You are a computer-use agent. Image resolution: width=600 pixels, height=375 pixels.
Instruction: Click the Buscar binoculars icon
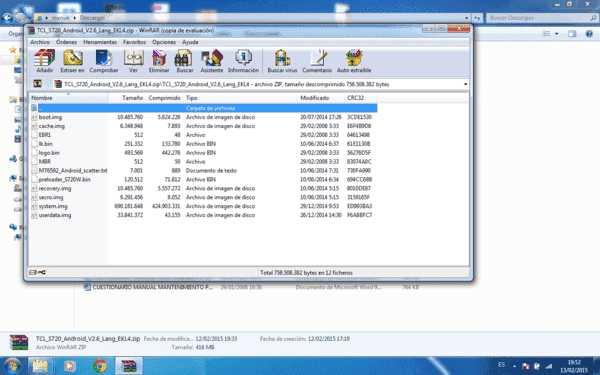(x=184, y=61)
